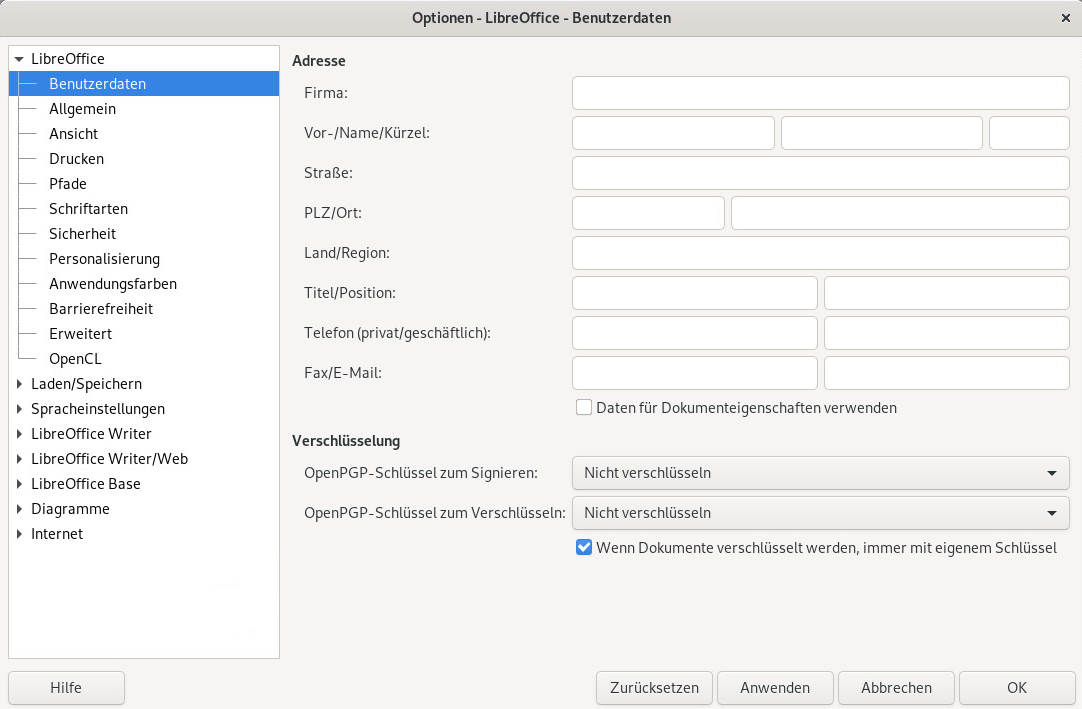
Task: Focus the Land/Region input field
Action: (x=820, y=253)
